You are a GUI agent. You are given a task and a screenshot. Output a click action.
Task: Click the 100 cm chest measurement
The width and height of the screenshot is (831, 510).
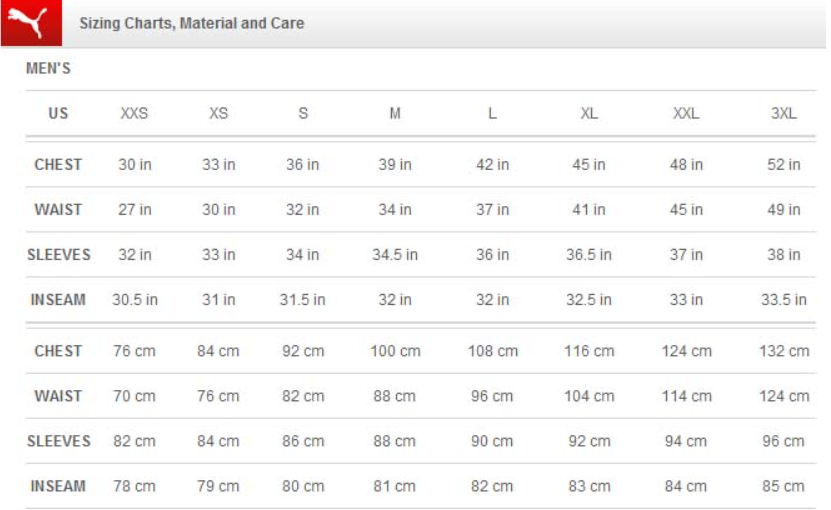click(395, 351)
